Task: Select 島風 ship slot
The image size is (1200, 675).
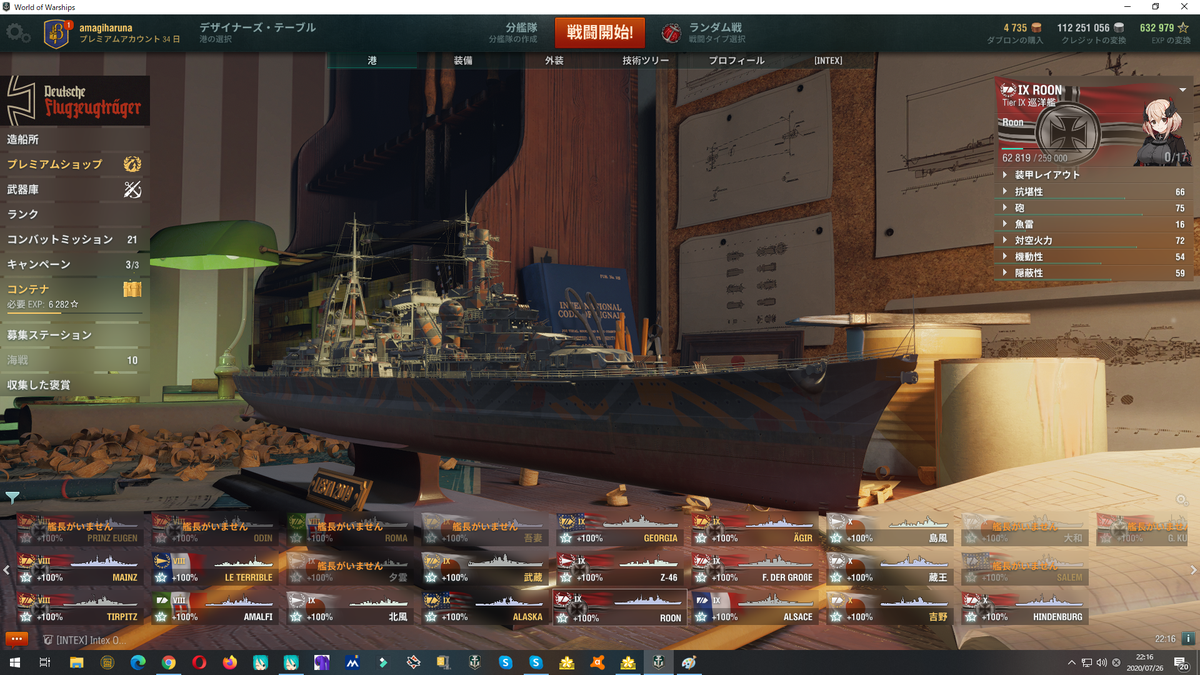Action: [x=890, y=530]
